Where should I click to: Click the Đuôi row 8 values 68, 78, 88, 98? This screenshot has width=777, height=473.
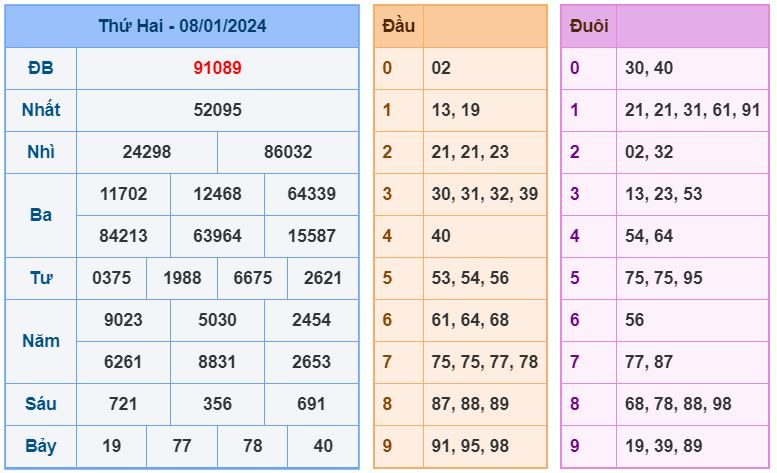click(x=678, y=404)
